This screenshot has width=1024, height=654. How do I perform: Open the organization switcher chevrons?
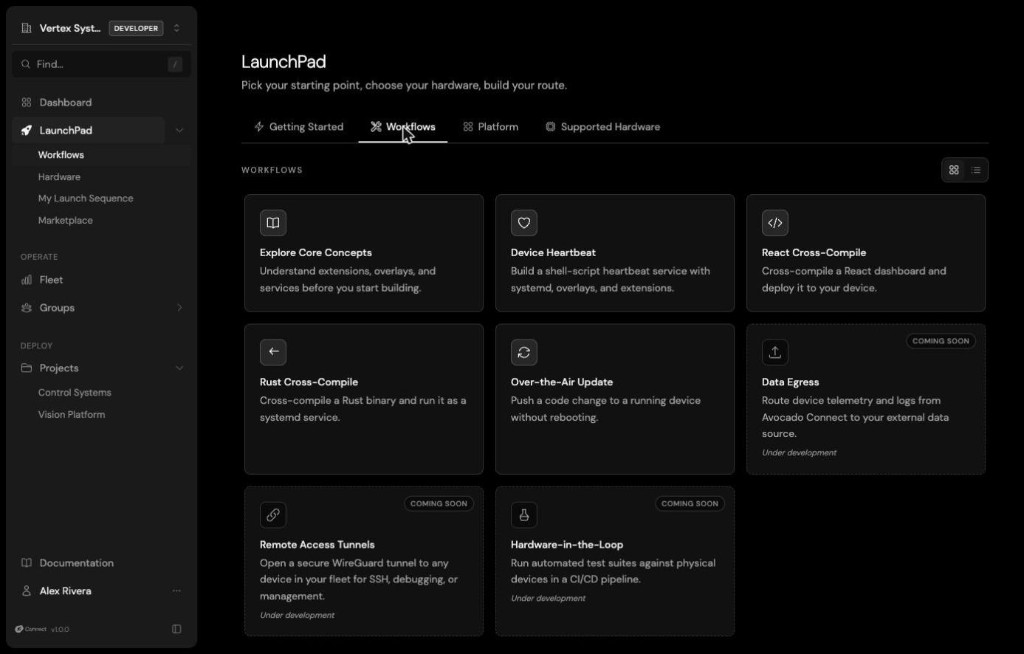[x=176, y=28]
